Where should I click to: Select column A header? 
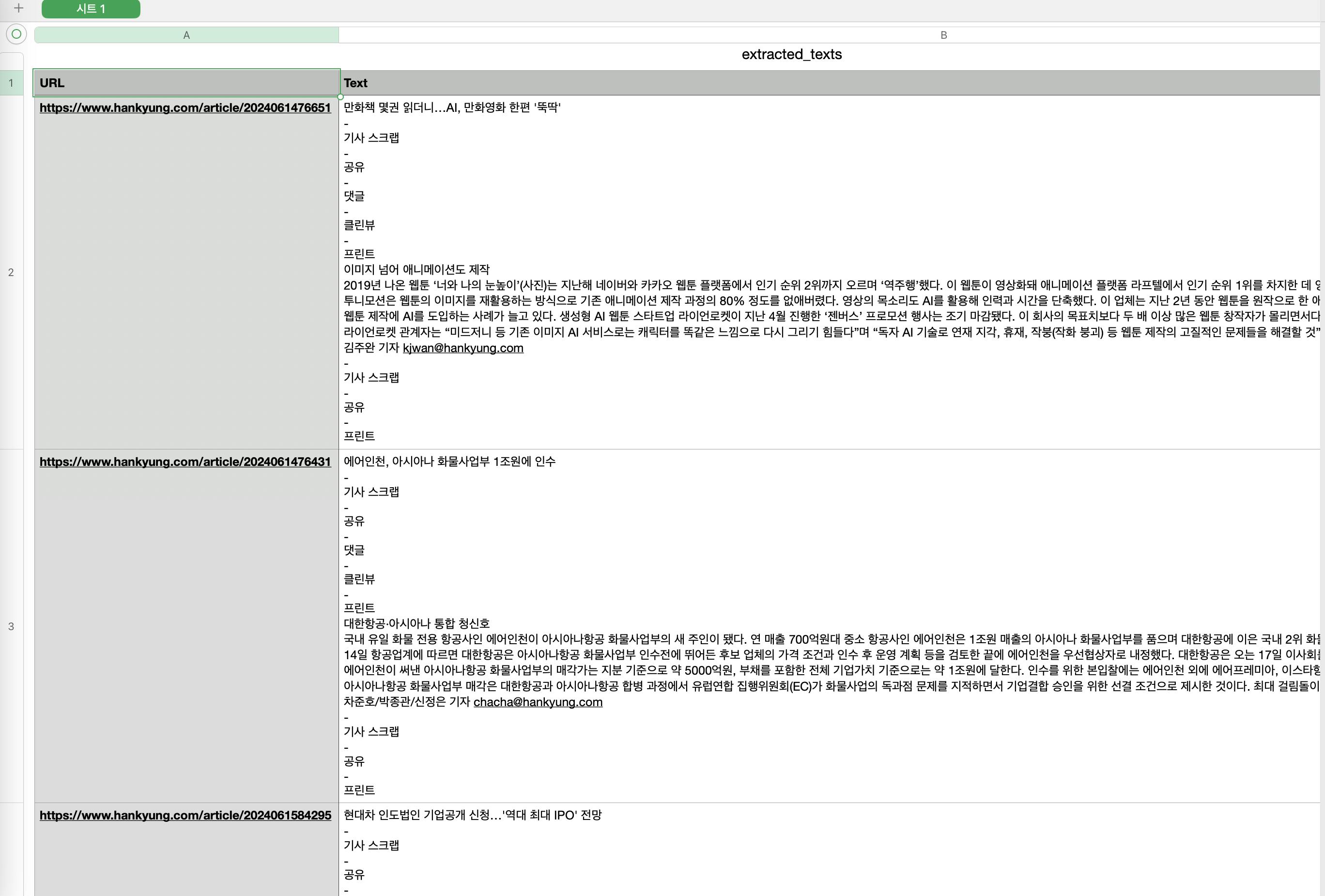186,35
